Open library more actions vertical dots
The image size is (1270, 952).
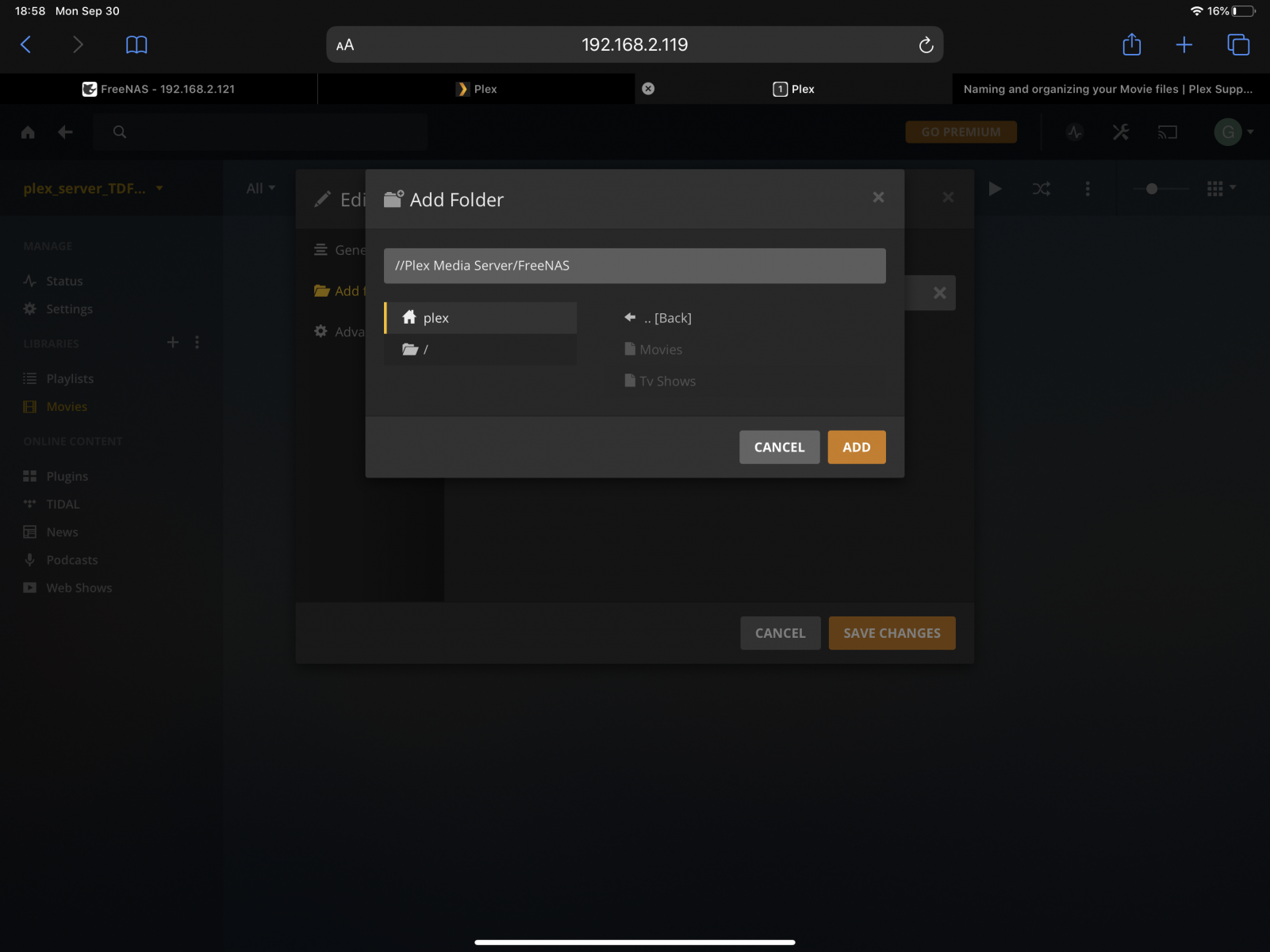[x=1088, y=188]
